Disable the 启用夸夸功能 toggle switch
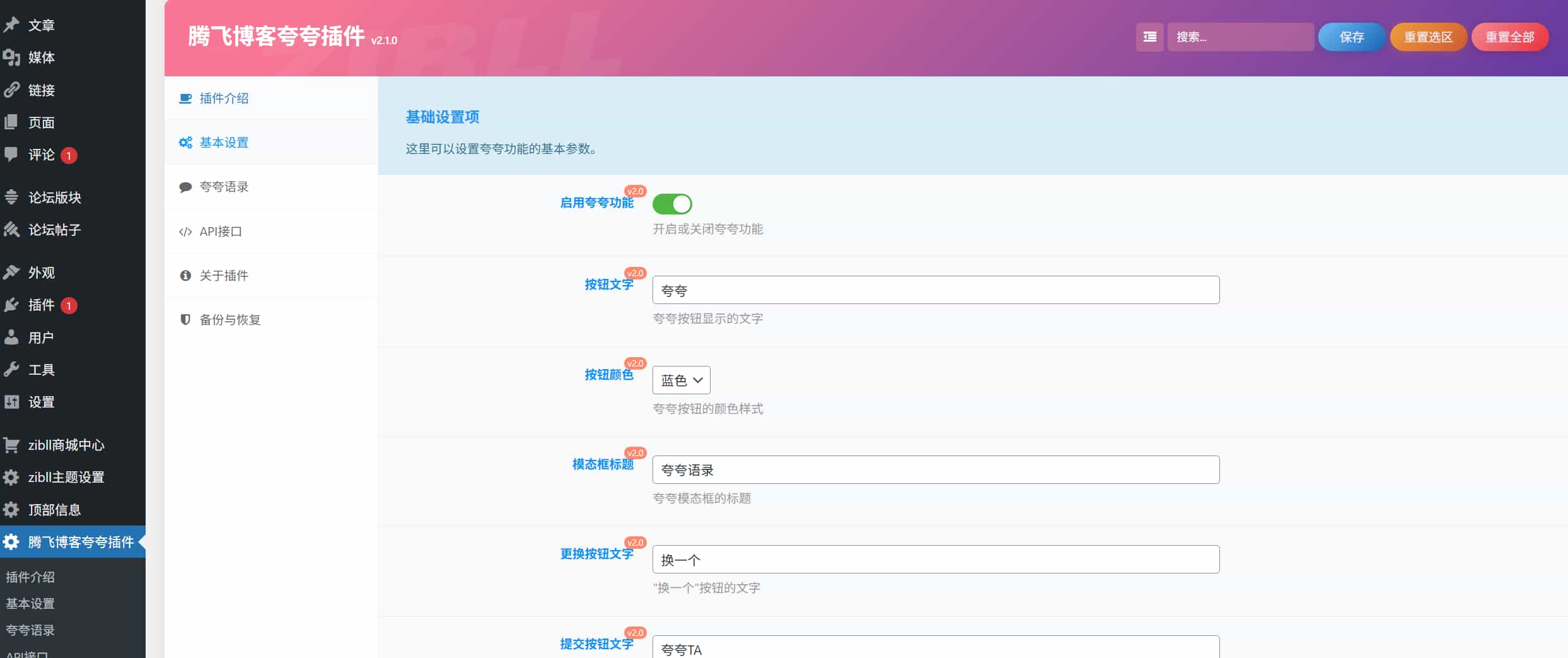 coord(672,204)
